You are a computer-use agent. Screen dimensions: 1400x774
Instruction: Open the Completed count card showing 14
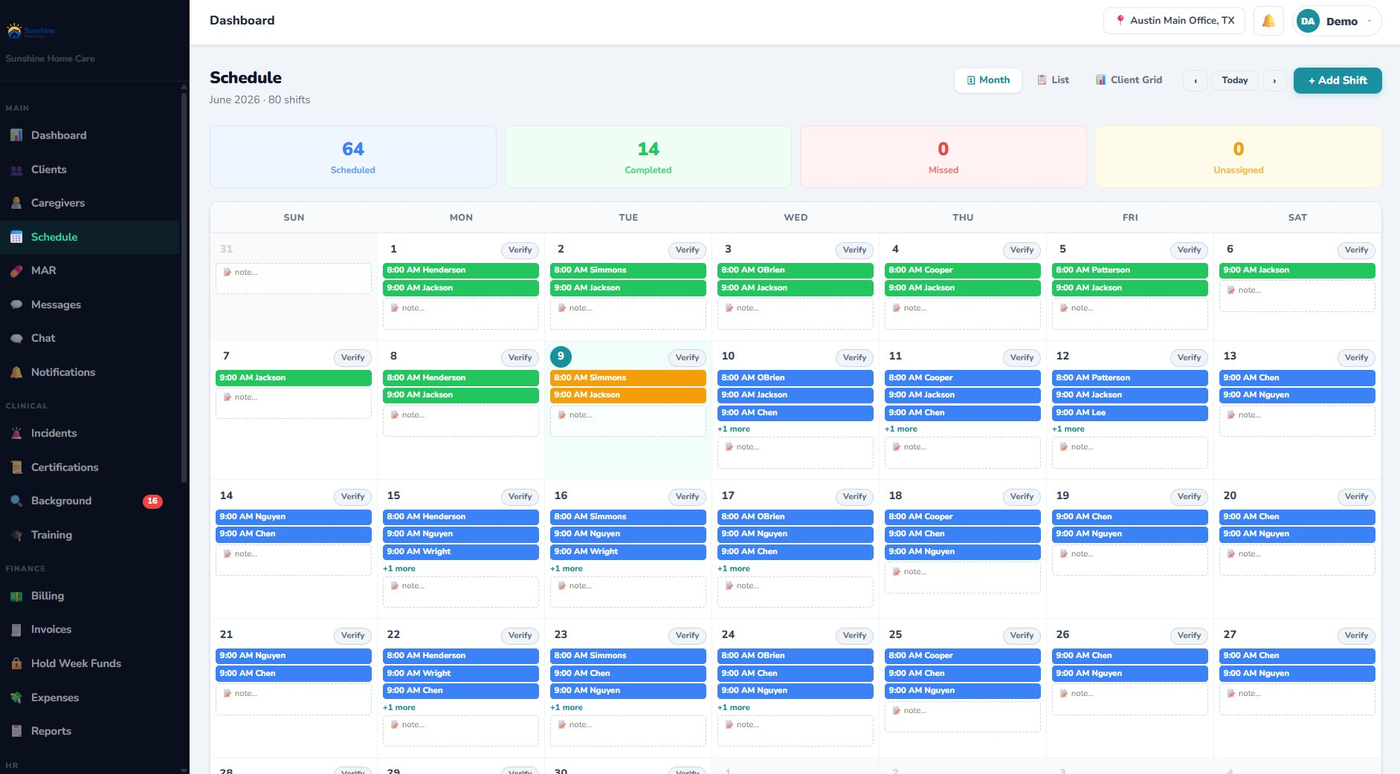pyautogui.click(x=648, y=157)
